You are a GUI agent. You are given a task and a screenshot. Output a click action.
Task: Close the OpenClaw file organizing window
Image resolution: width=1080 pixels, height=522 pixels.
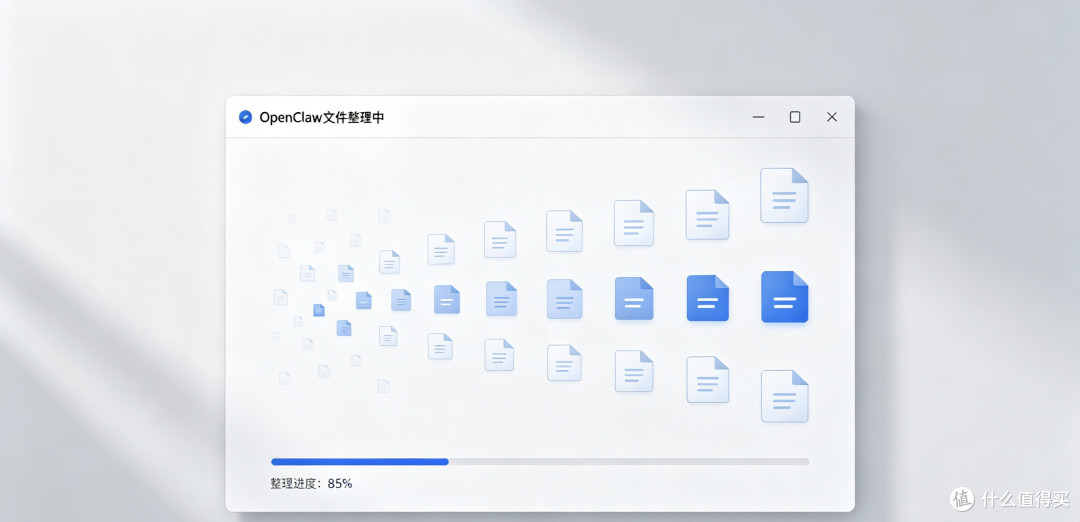[x=831, y=117]
